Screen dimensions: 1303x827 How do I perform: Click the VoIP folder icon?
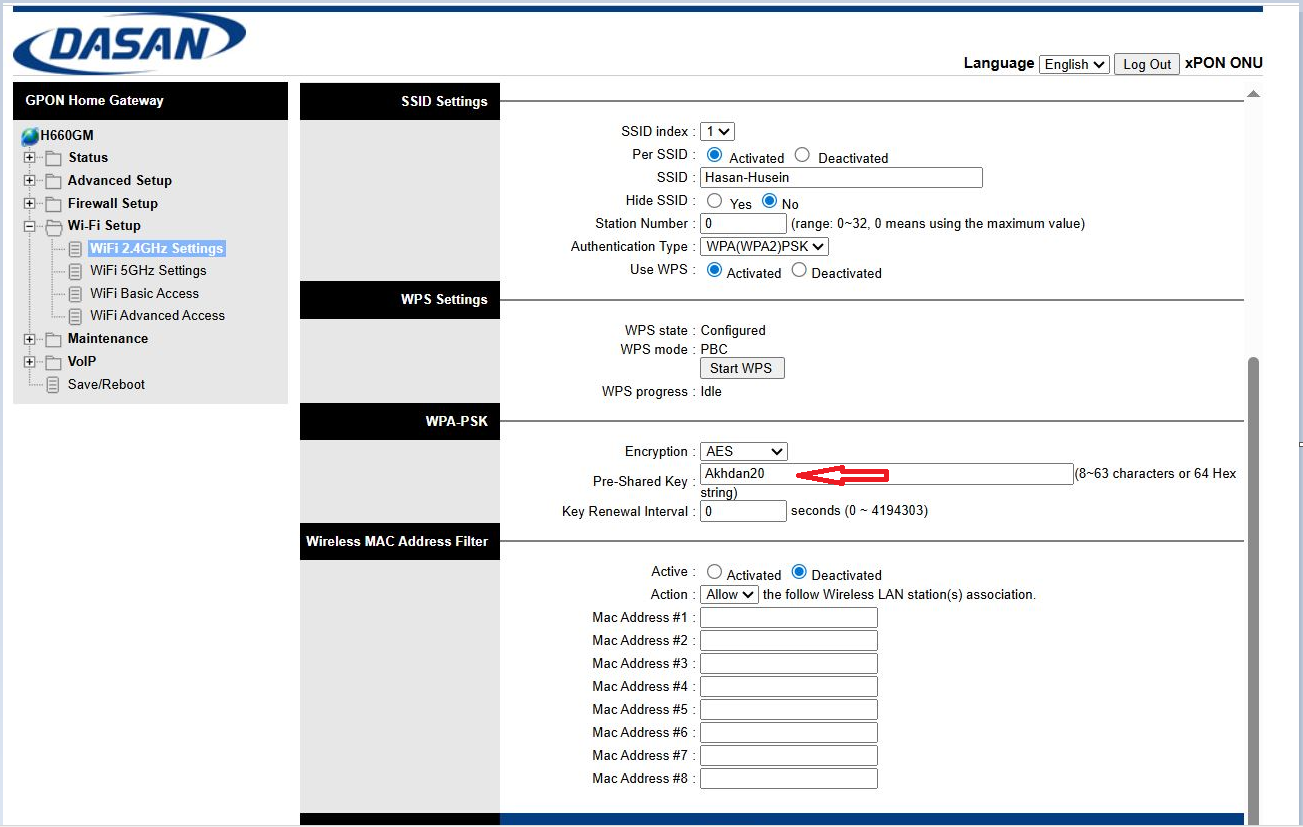pos(53,361)
